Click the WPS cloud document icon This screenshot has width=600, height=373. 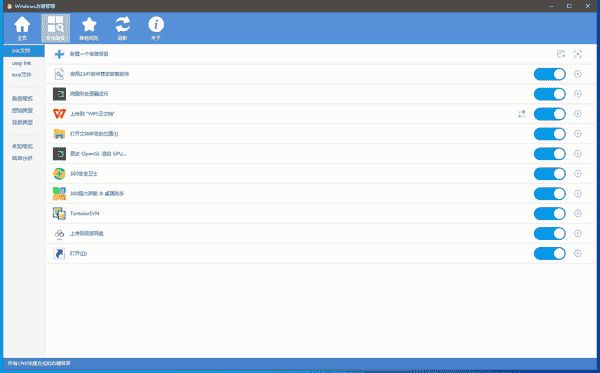pos(59,114)
